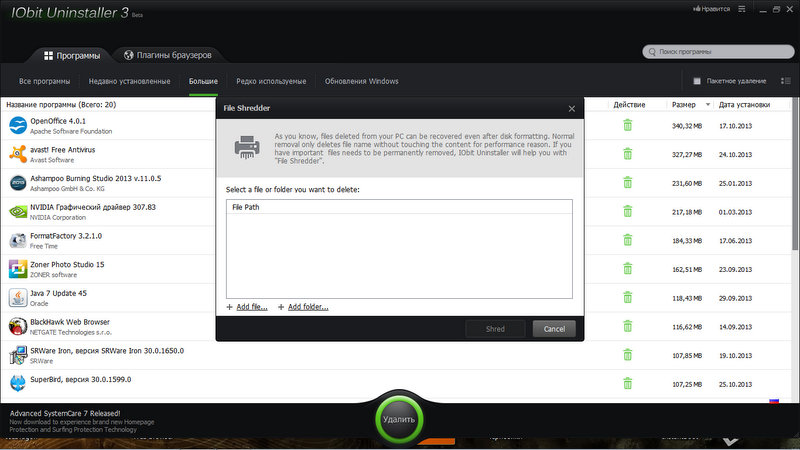The width and height of the screenshot is (800, 450).
Task: Click the 24.10.2013 install date
Action: [735, 154]
